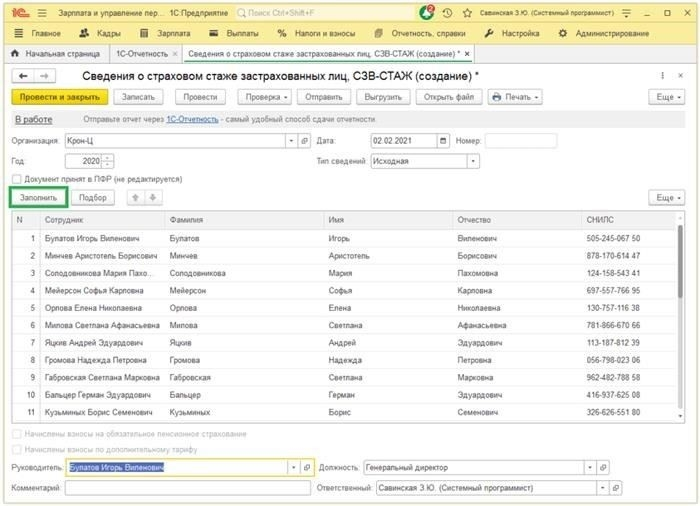
Task: Click the Выгрузить button
Action: click(x=383, y=97)
